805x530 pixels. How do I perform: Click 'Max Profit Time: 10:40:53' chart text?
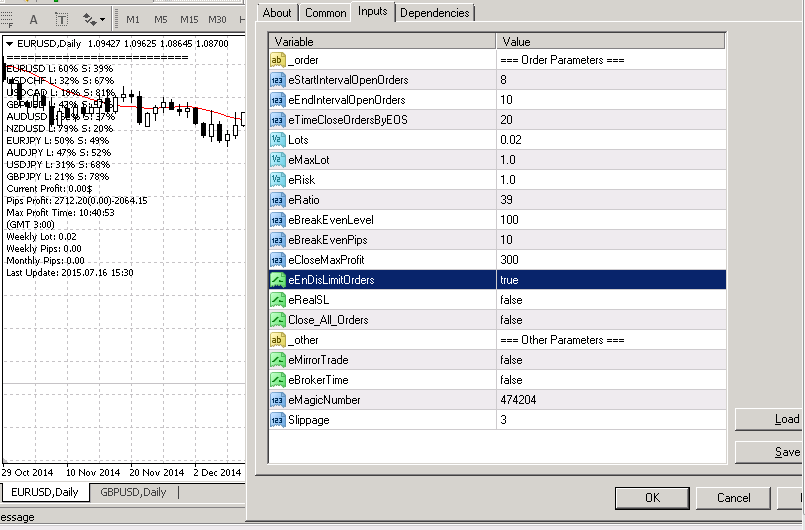(61, 213)
